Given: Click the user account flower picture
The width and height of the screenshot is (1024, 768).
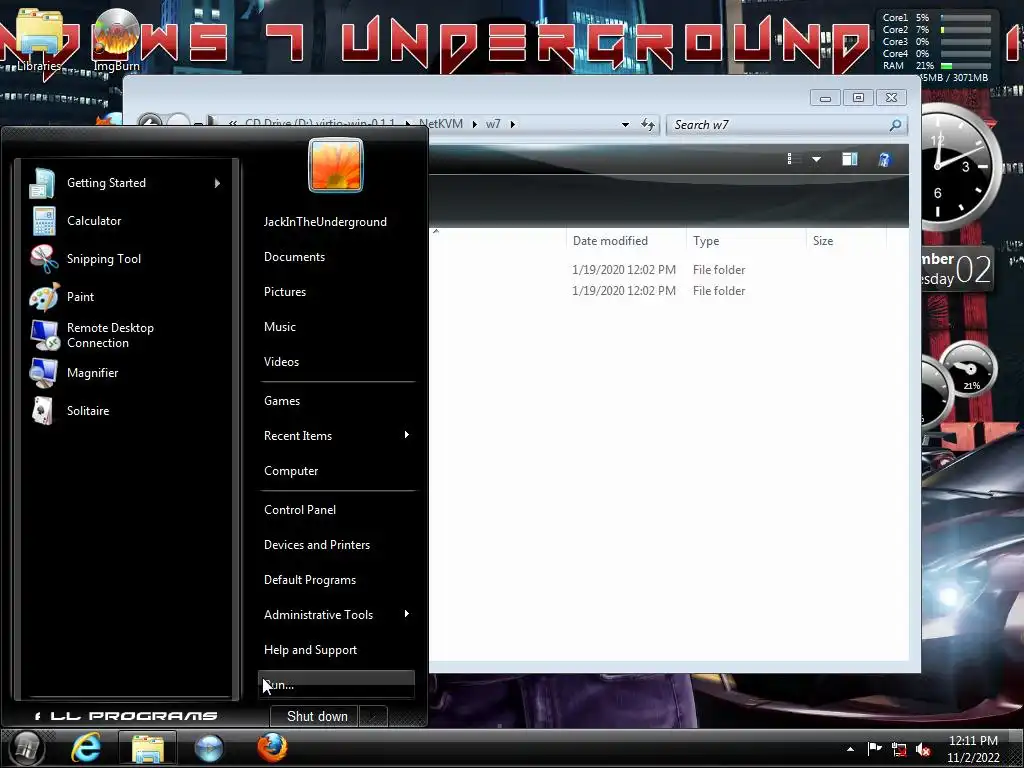Looking at the screenshot, I should [x=336, y=165].
